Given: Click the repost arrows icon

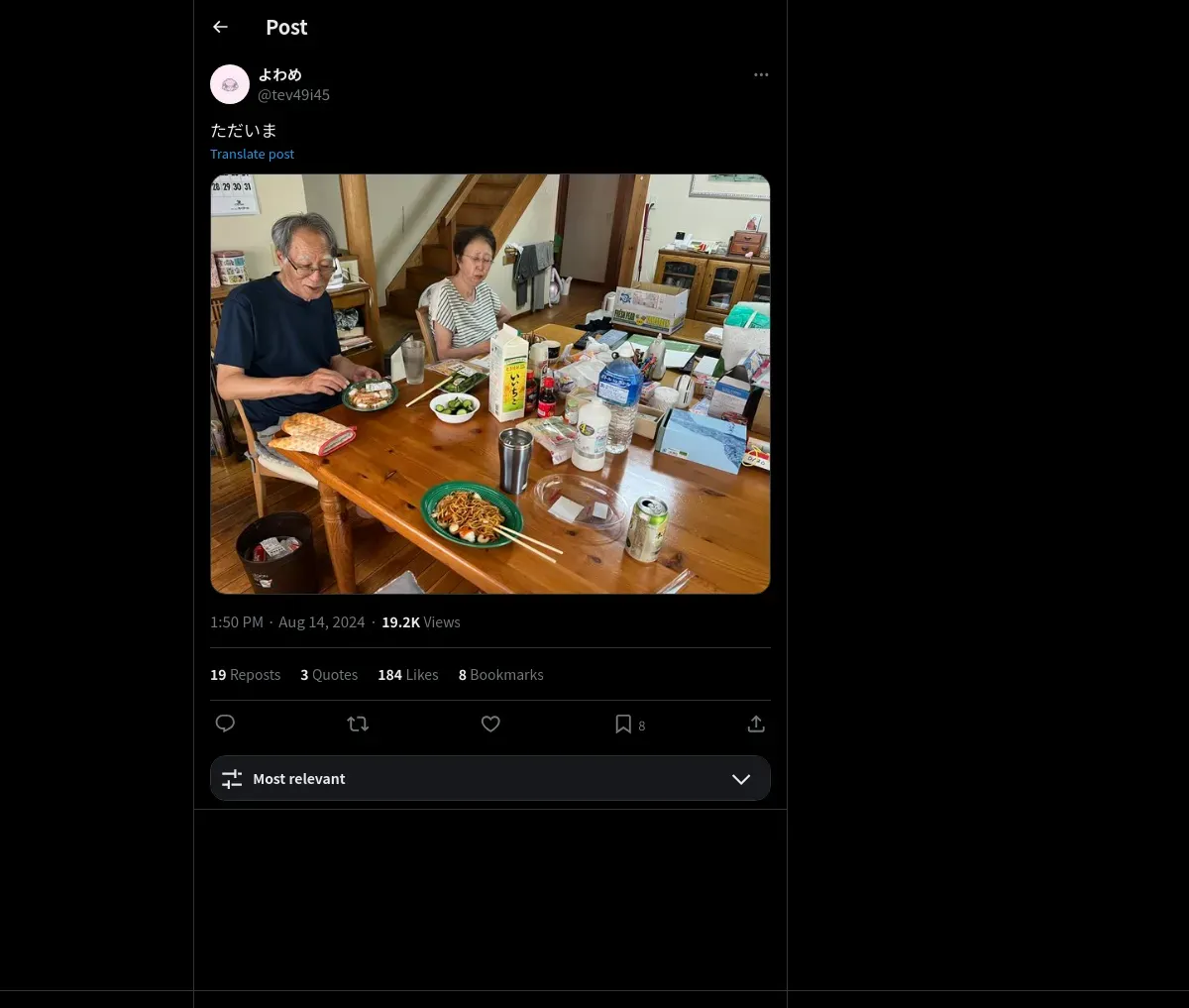Looking at the screenshot, I should click(x=358, y=725).
